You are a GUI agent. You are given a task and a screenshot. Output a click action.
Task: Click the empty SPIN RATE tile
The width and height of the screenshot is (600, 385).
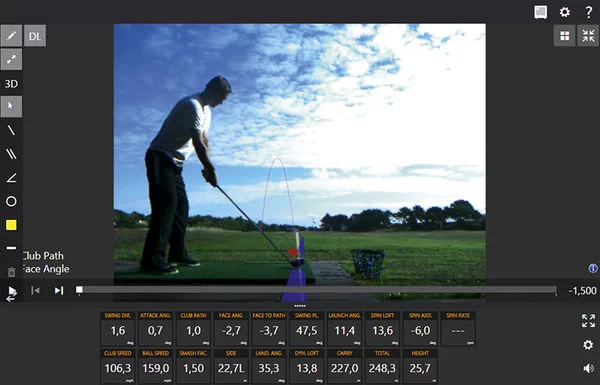(x=458, y=329)
